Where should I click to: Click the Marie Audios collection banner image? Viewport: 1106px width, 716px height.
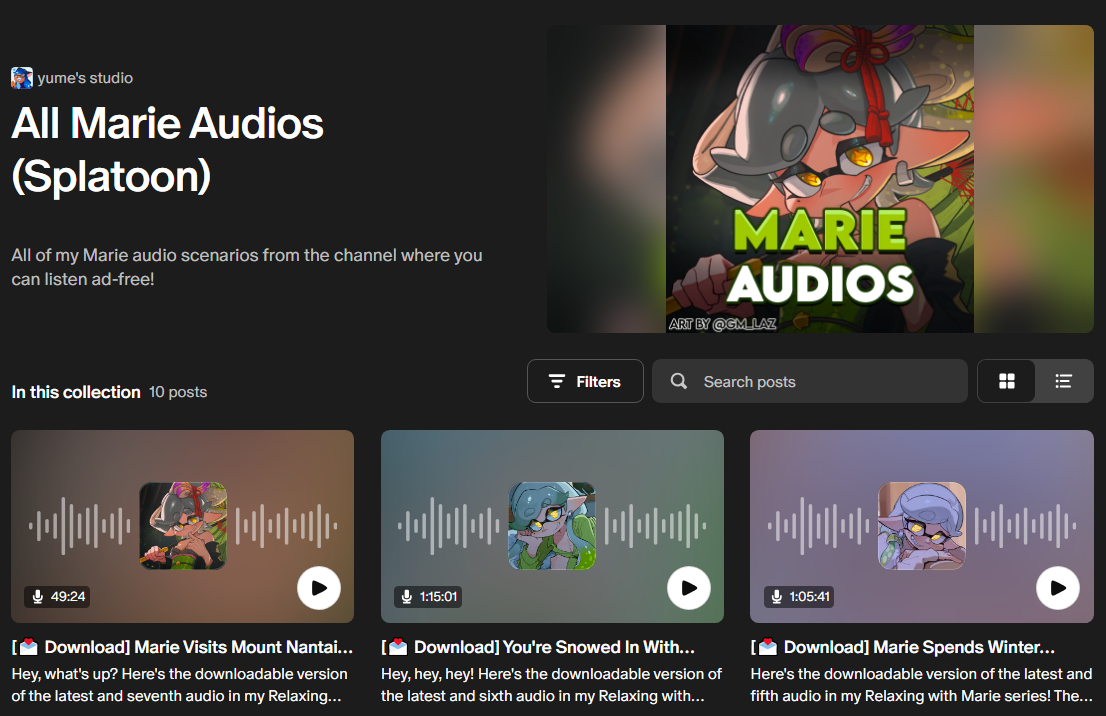tap(820, 179)
